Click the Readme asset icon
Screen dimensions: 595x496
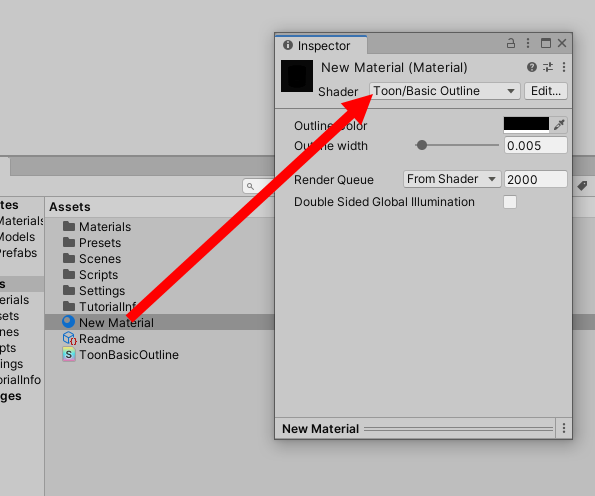pyautogui.click(x=69, y=338)
